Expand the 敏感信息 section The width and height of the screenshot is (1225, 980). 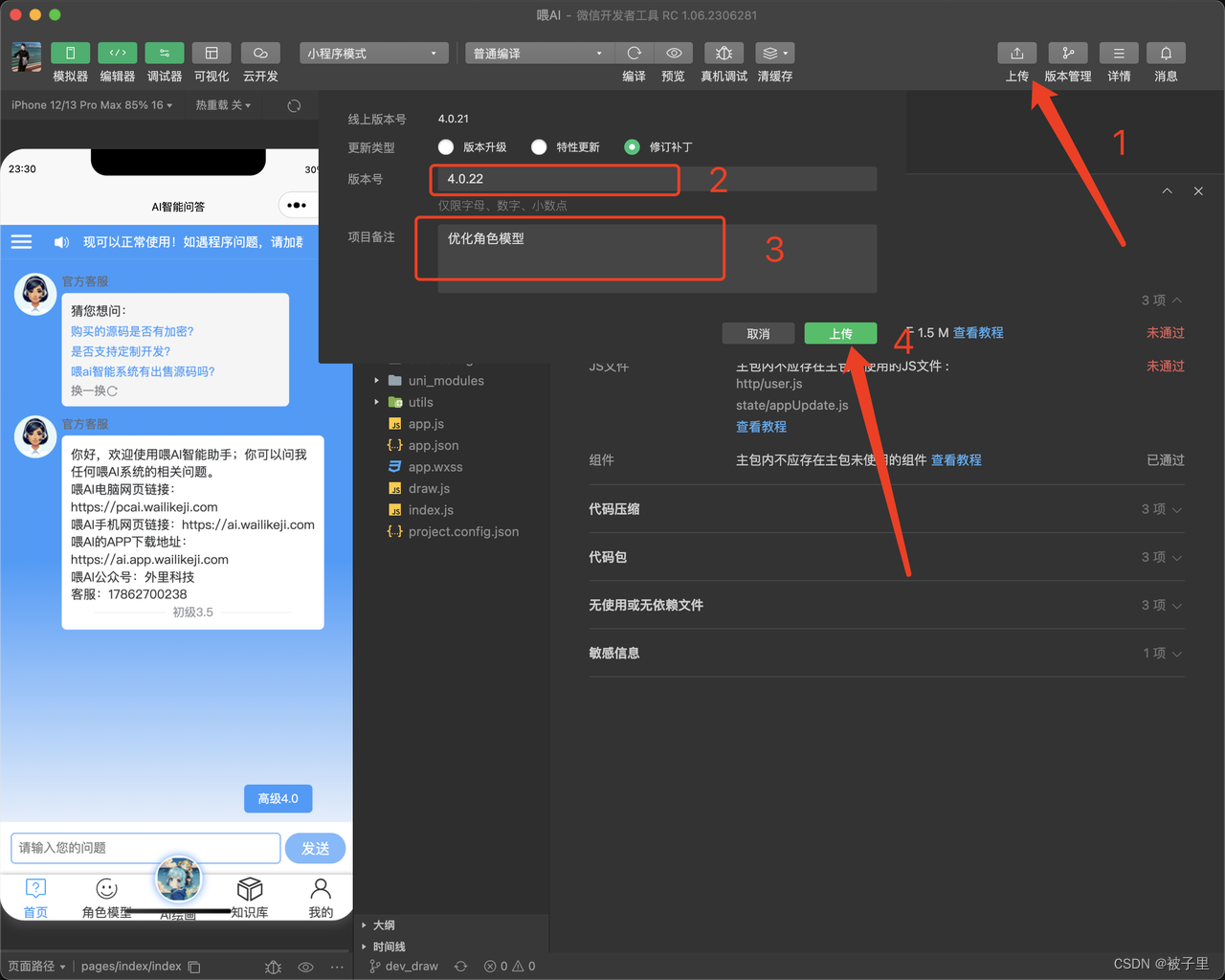886,653
